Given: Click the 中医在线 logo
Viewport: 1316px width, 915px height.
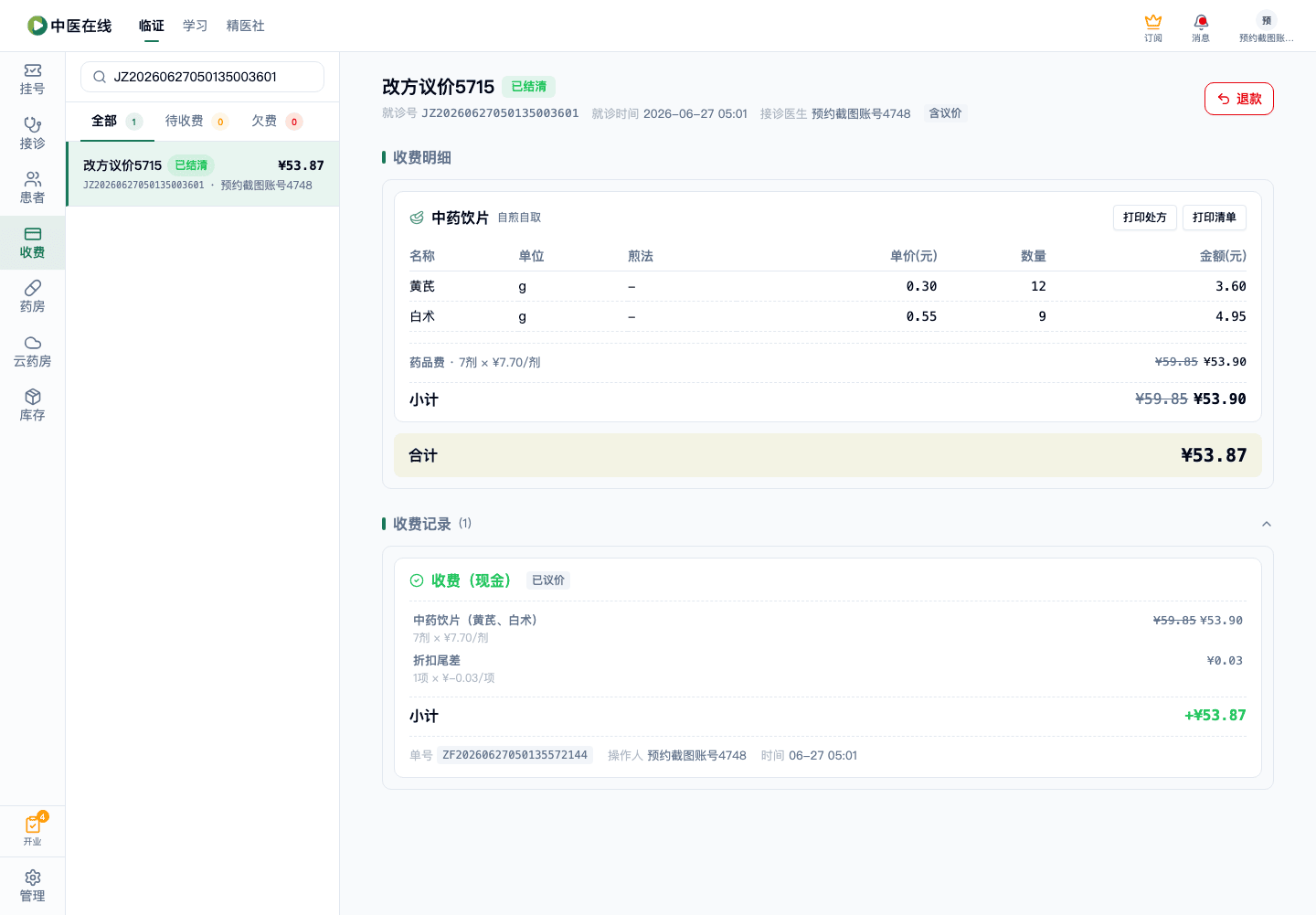Looking at the screenshot, I should (x=69, y=26).
